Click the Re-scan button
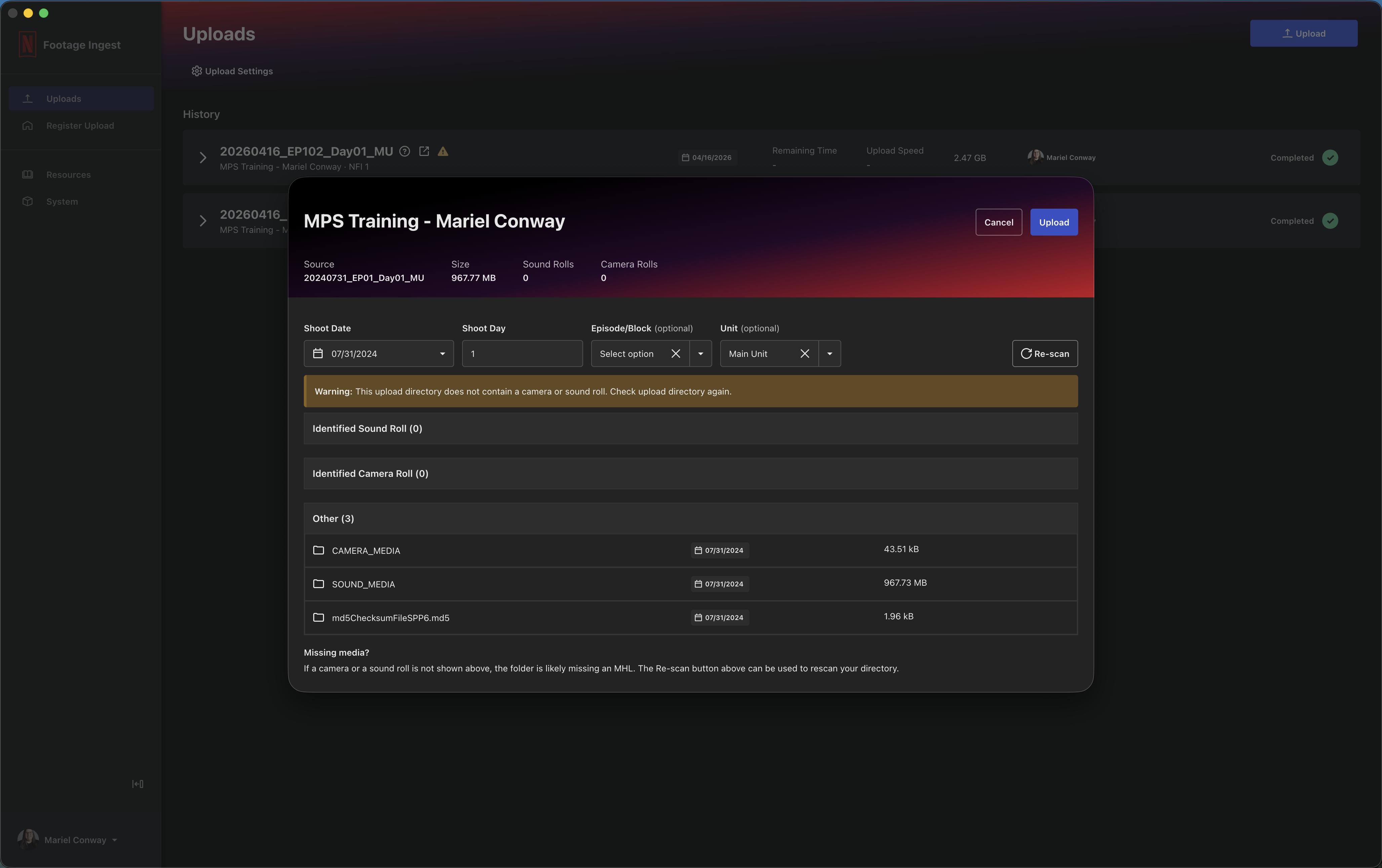The width and height of the screenshot is (1382, 868). pyautogui.click(x=1045, y=354)
